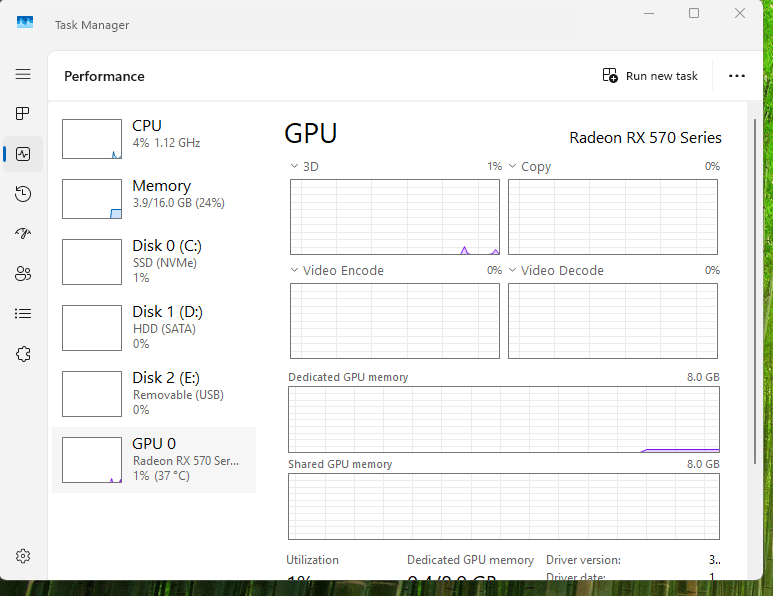Screen dimensions: 773x596
Task: Open the App history page icon
Action: tap(23, 194)
